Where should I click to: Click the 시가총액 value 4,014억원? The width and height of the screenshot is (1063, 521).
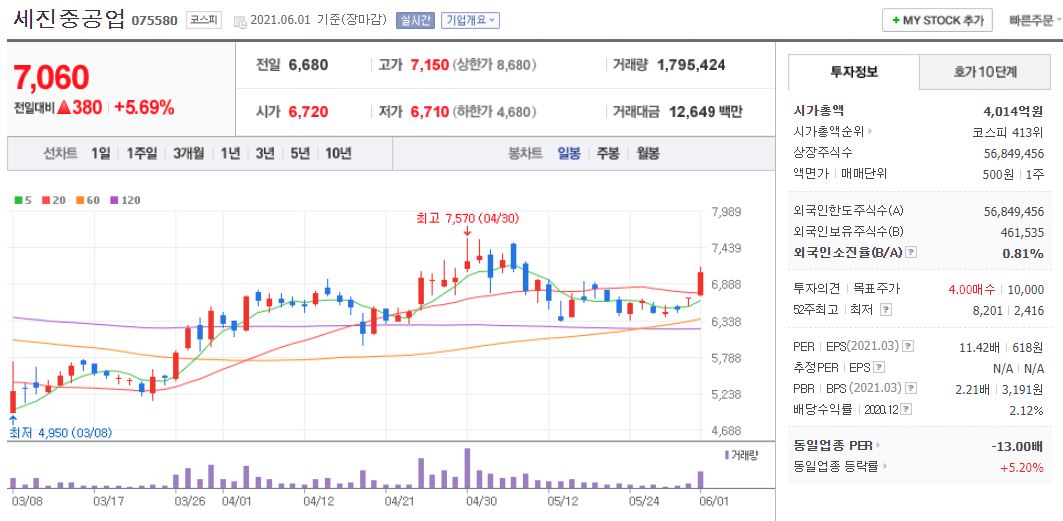tap(1013, 111)
